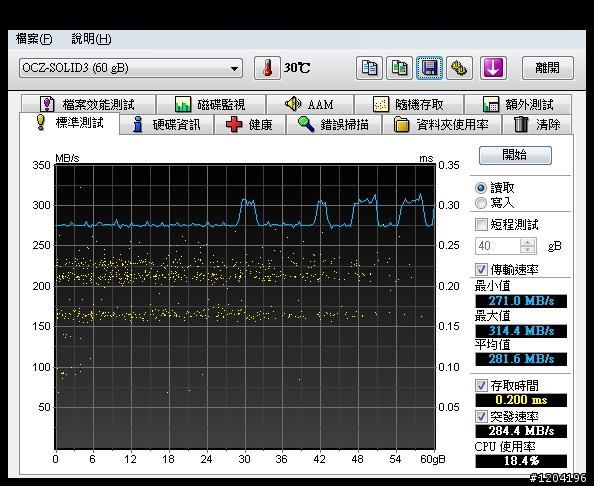
Task: Save screenshot floppy disk icon
Action: 429,68
